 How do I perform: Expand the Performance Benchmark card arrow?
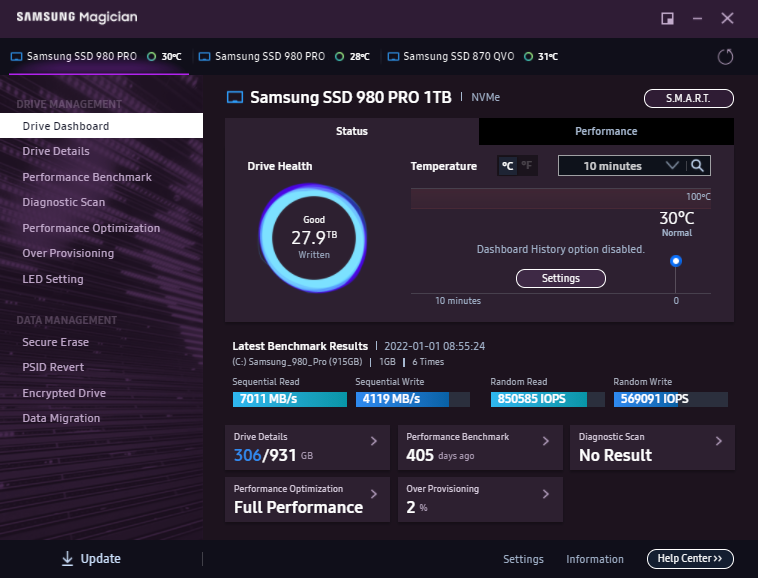tap(546, 441)
